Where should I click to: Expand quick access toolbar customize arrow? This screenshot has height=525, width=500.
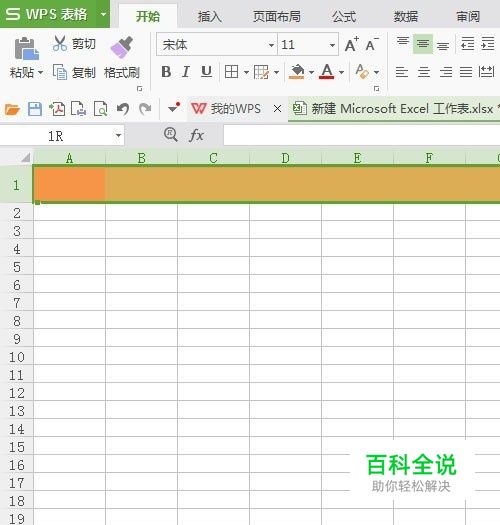point(174,108)
